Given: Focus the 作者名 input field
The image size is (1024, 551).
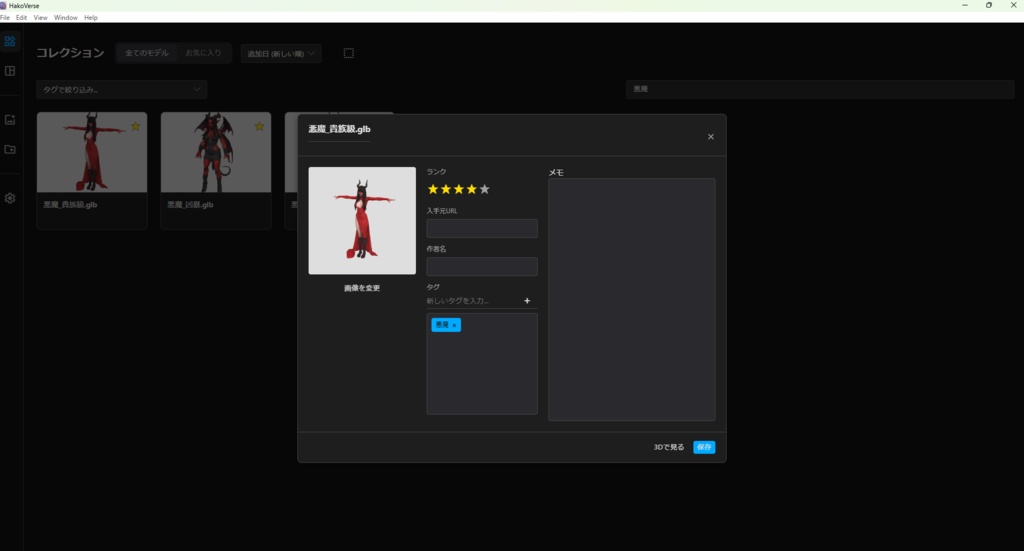Looking at the screenshot, I should [482, 266].
